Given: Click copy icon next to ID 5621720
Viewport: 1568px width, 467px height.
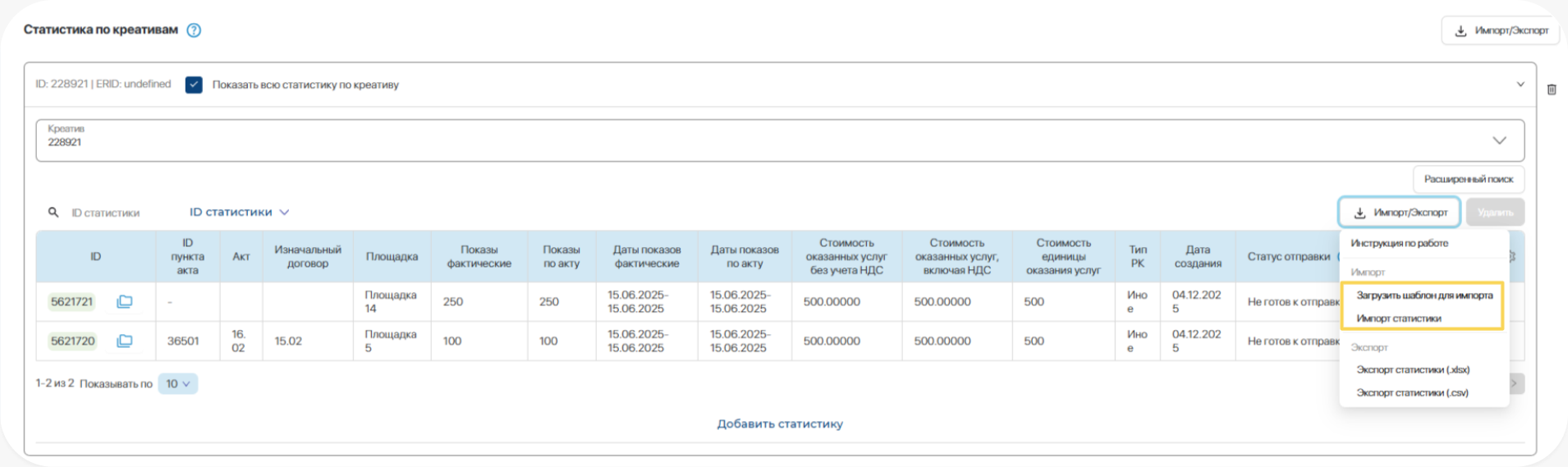Looking at the screenshot, I should point(125,341).
